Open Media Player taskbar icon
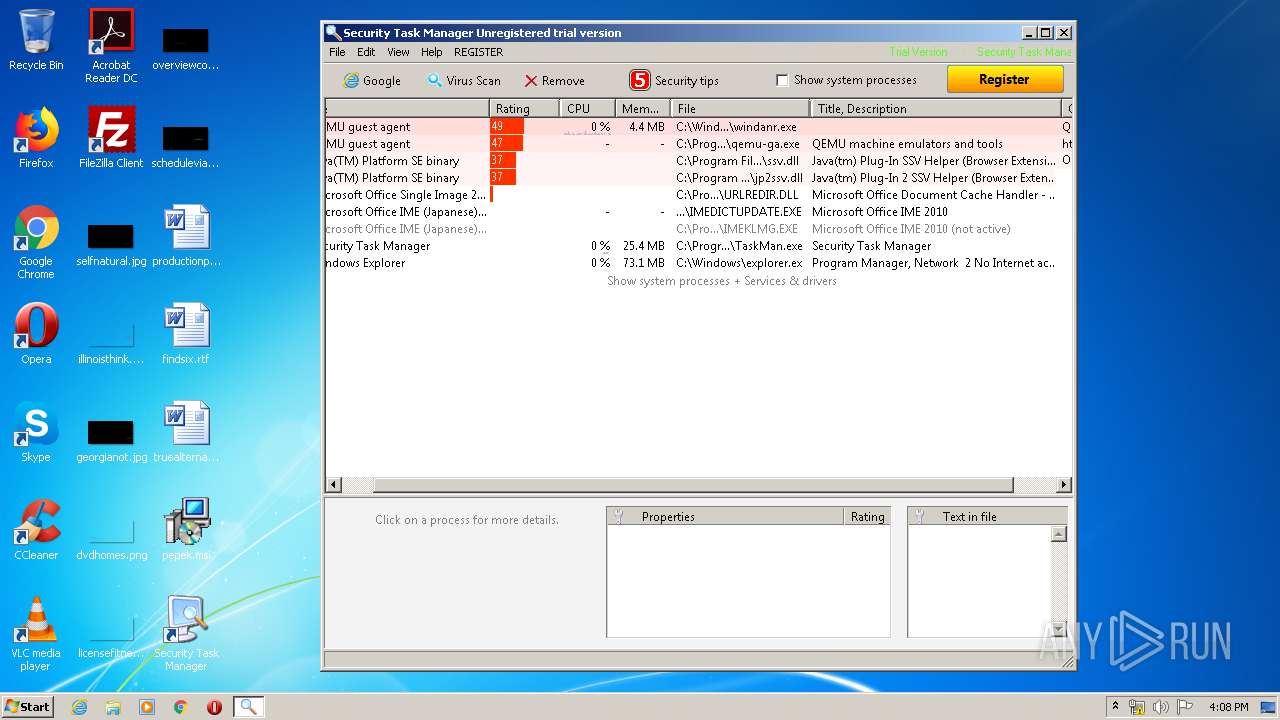This screenshot has height=720, width=1280. tap(147, 707)
